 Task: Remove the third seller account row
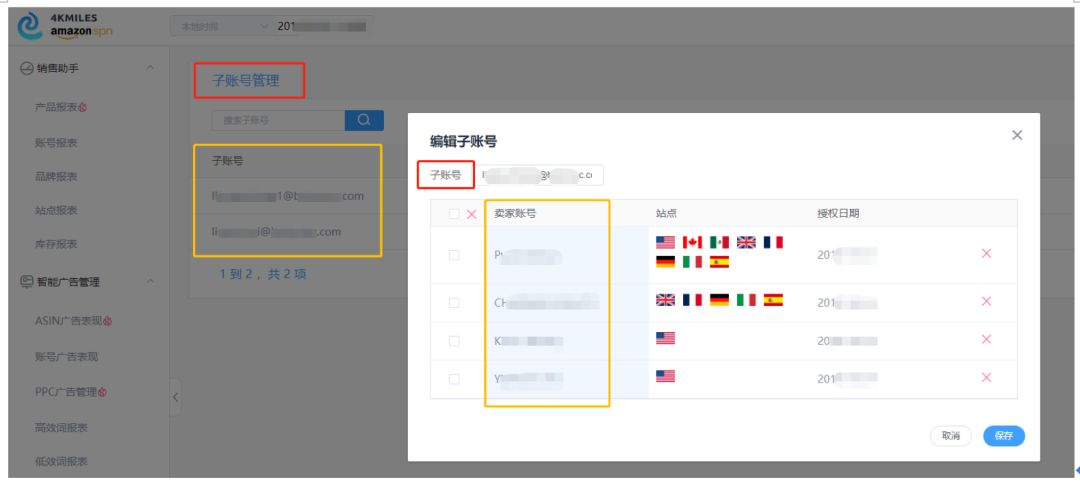click(986, 339)
